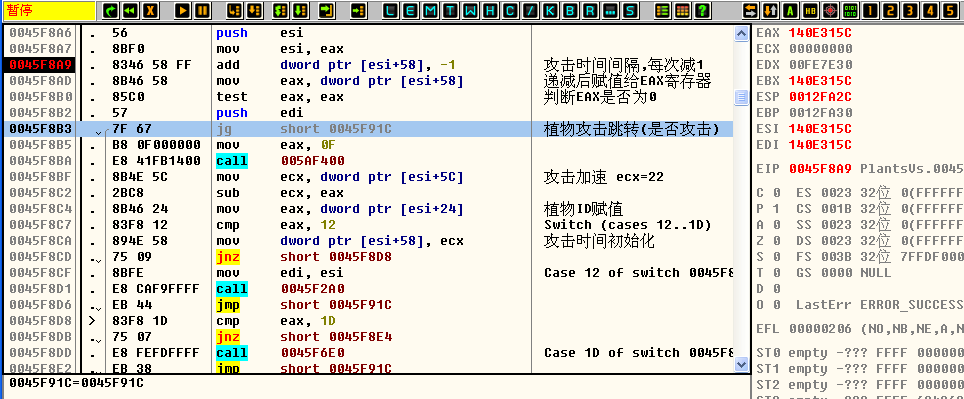Click the ESP register value 0012FA2C

click(821, 97)
